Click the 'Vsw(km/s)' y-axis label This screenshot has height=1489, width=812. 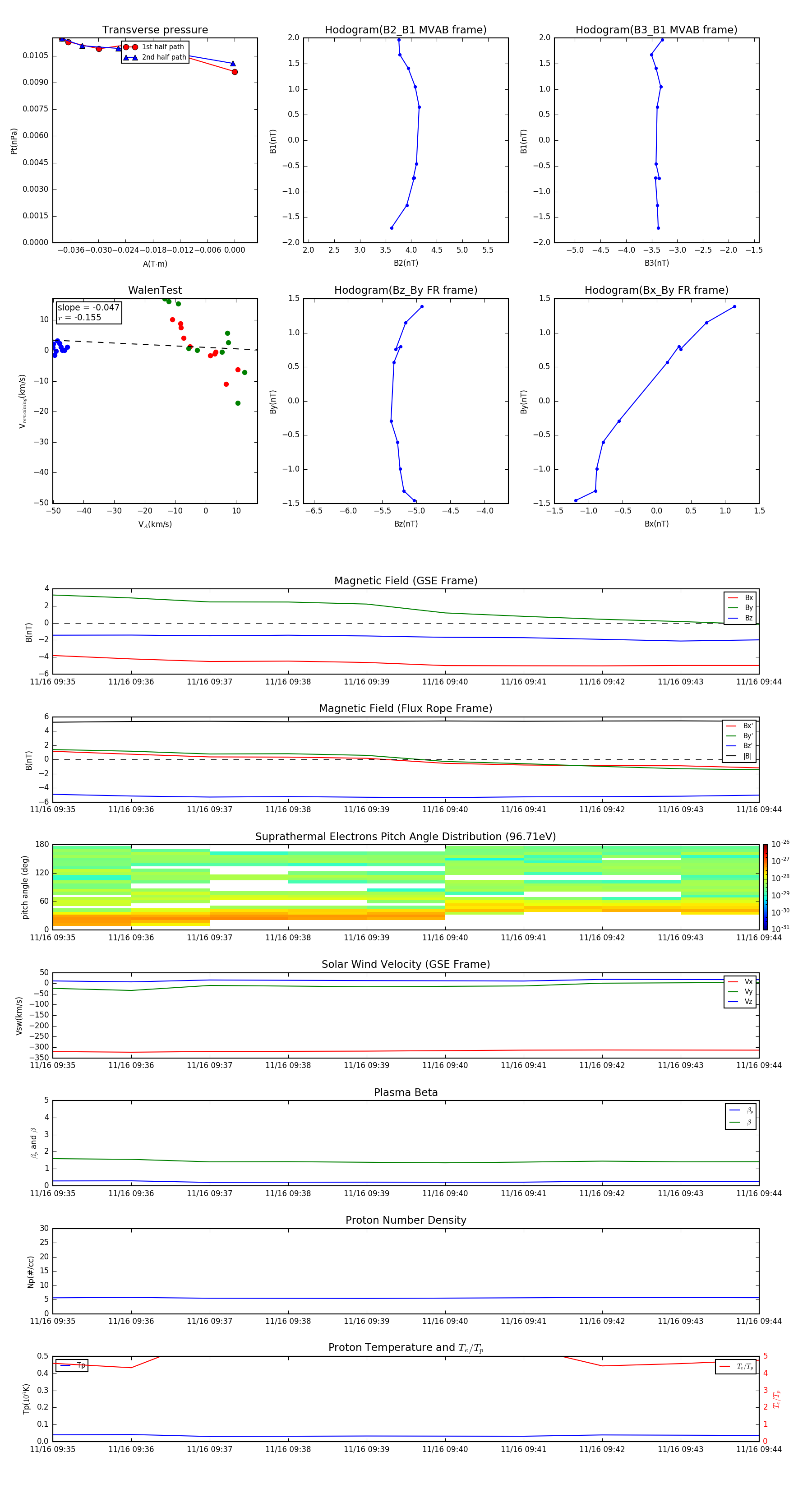tap(19, 1016)
